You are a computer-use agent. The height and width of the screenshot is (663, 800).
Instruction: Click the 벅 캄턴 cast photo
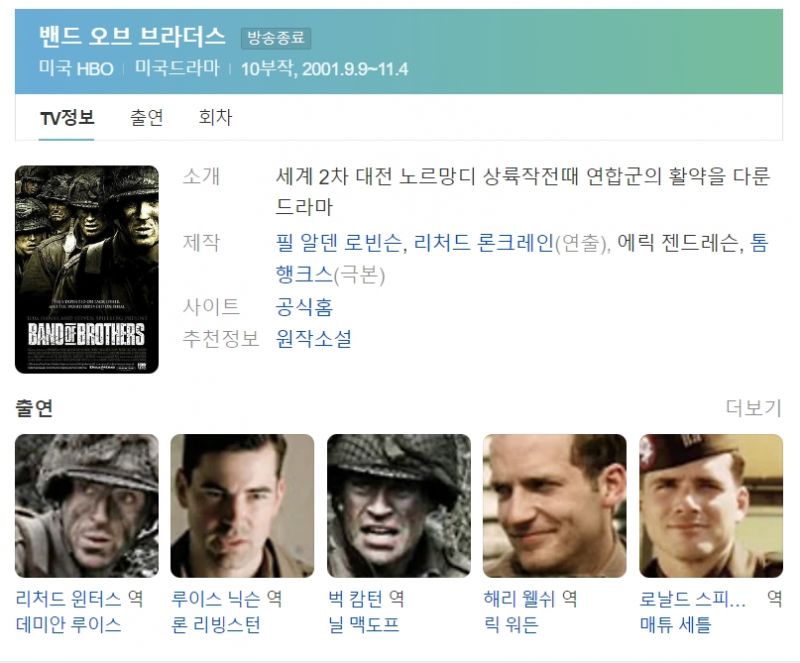coord(398,506)
